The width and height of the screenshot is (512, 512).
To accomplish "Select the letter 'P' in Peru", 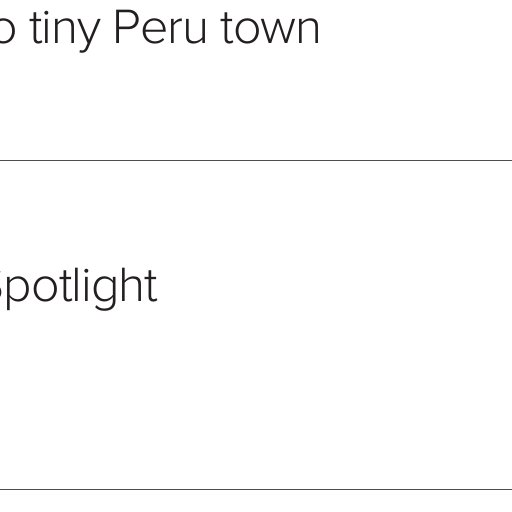I will [126, 27].
